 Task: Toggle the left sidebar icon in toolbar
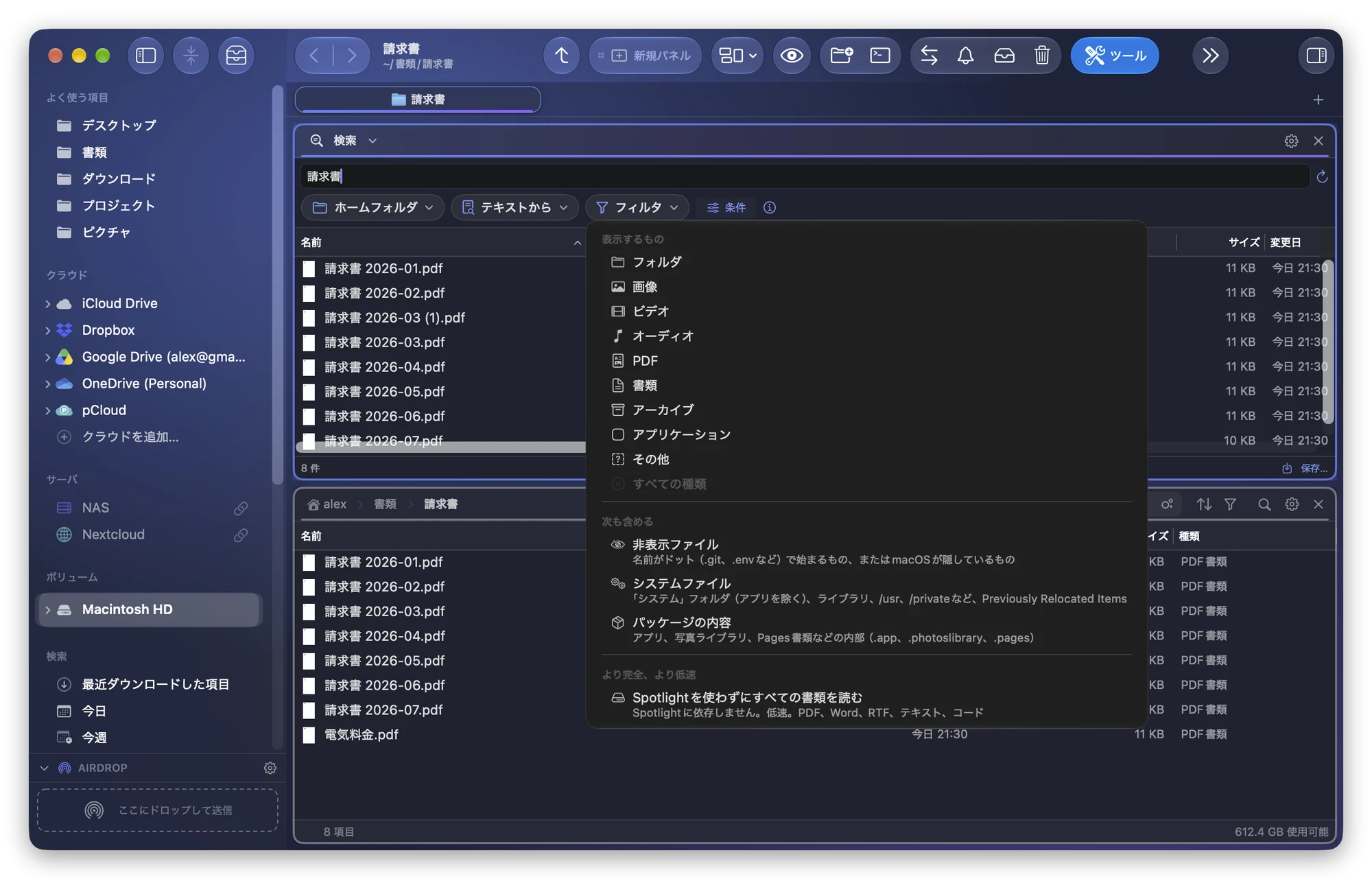coord(145,56)
